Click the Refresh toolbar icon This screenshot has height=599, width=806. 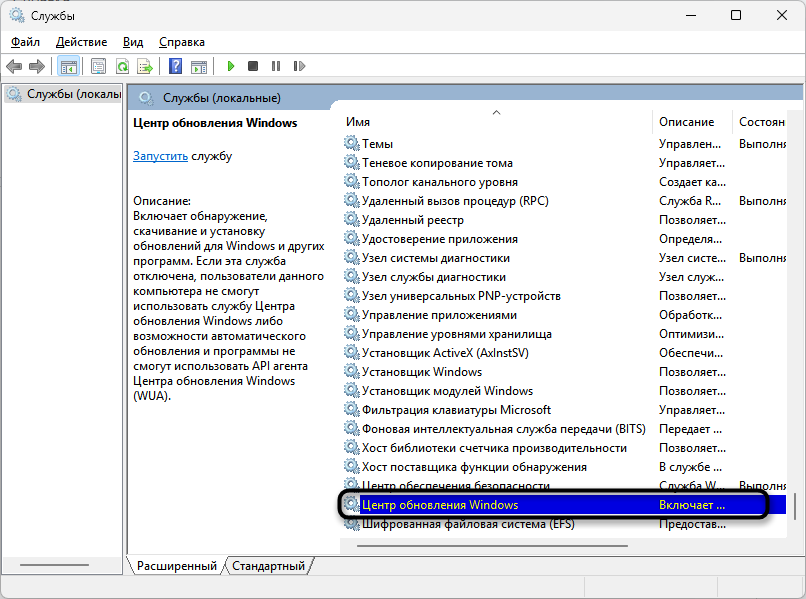122,67
